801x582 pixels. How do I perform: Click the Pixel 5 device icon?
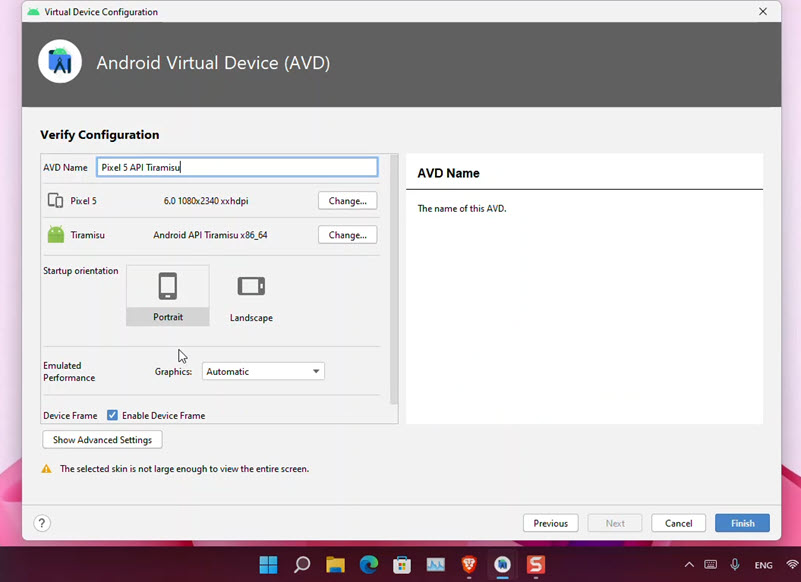pos(55,200)
